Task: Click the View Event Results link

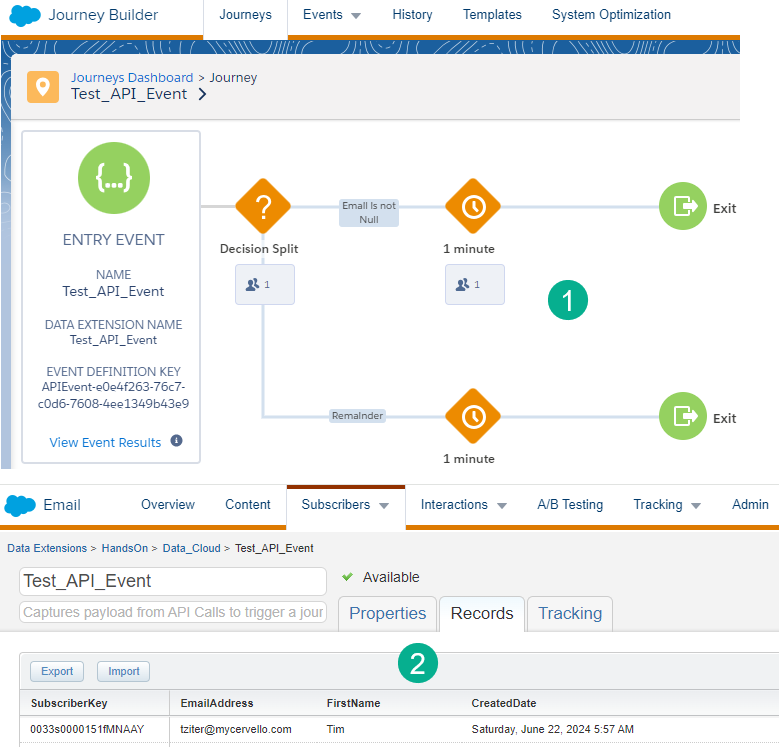Action: [x=105, y=443]
